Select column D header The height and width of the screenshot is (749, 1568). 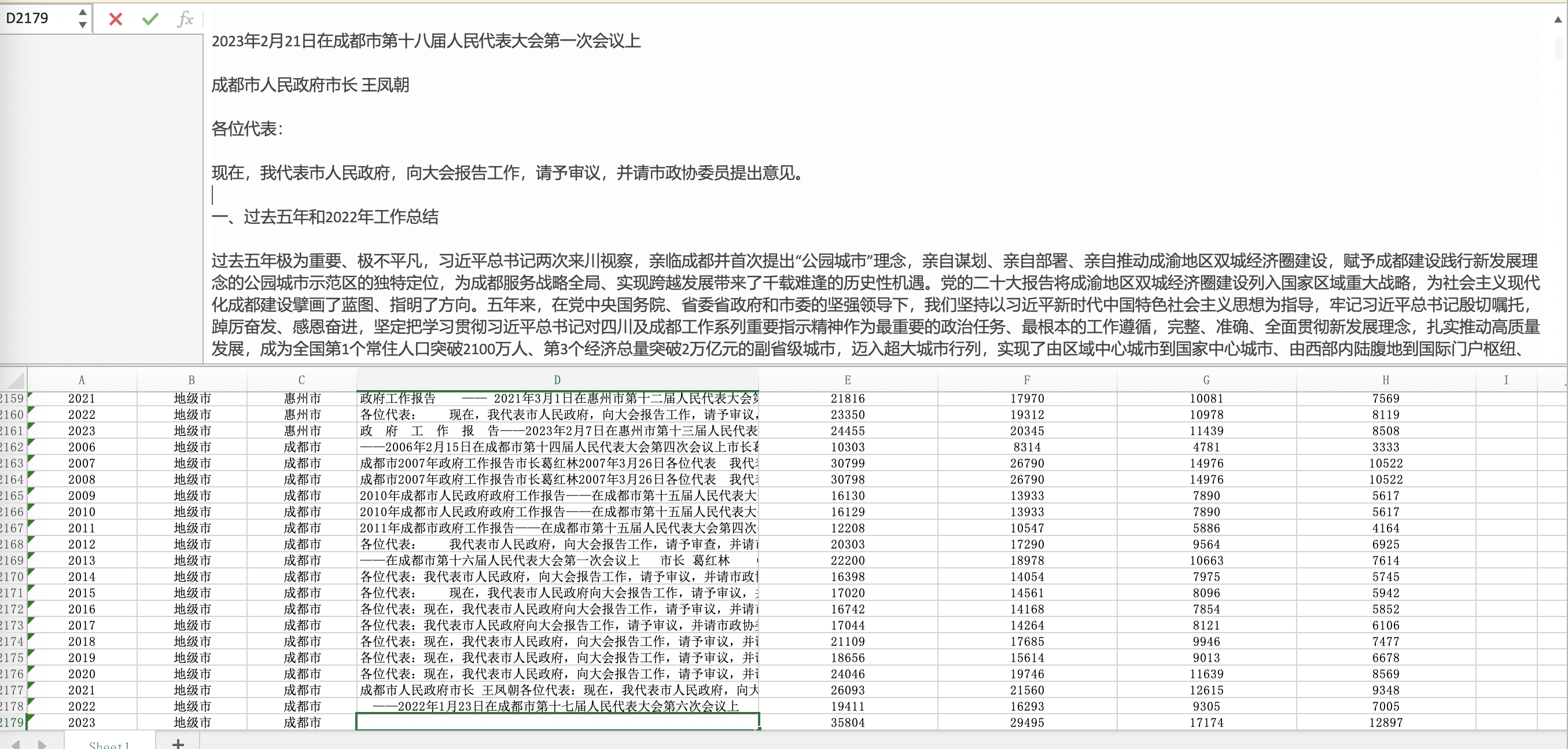(x=557, y=380)
